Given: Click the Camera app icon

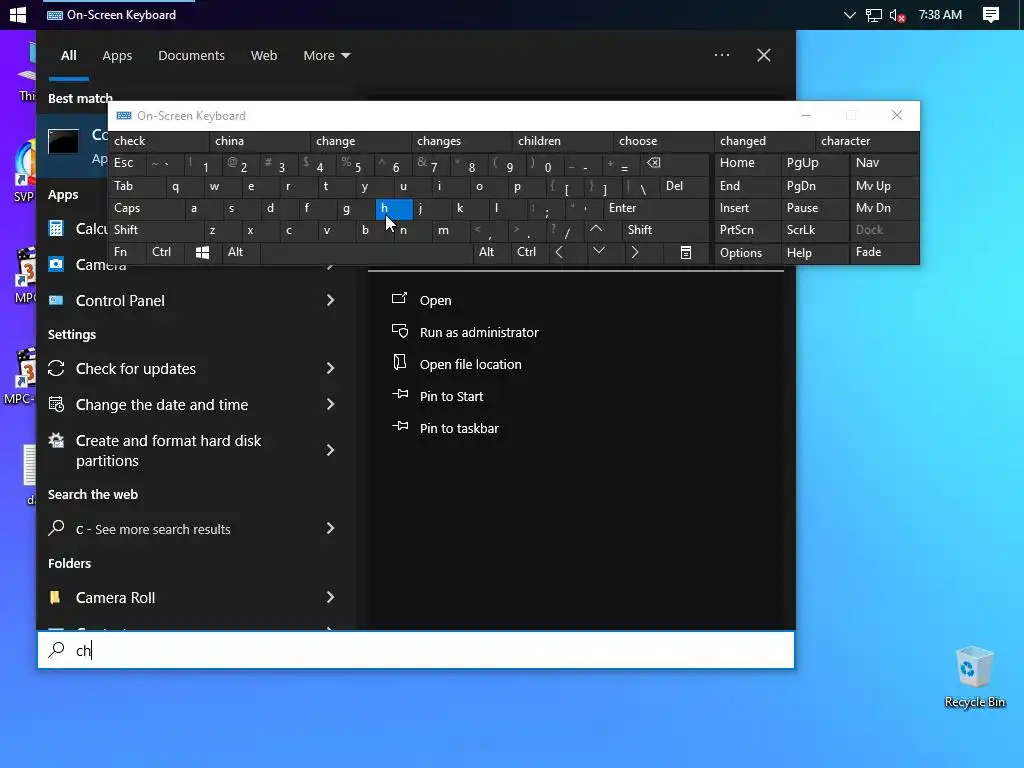Looking at the screenshot, I should pos(56,264).
